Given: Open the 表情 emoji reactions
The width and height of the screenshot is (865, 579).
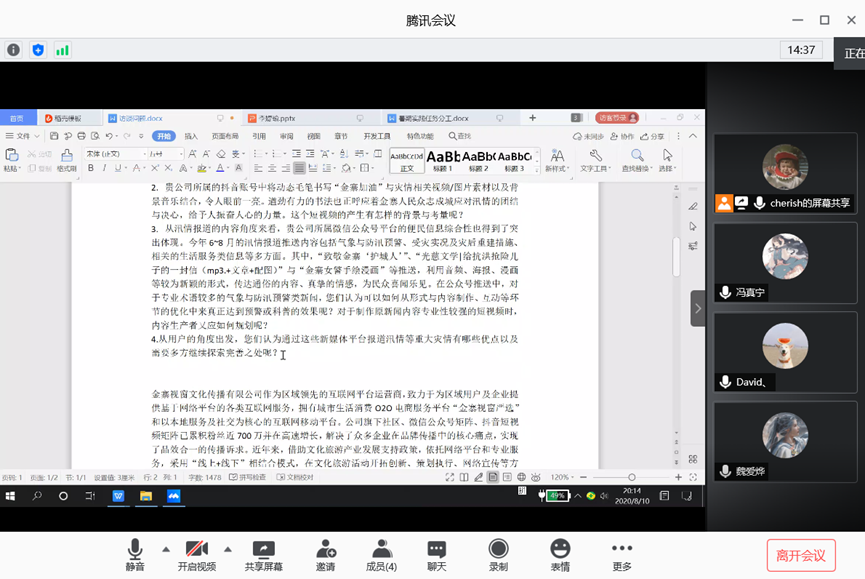Looking at the screenshot, I should click(560, 554).
